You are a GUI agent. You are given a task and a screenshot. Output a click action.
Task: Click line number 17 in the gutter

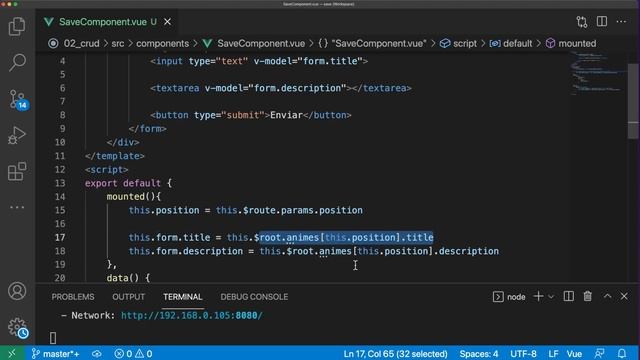click(60, 238)
